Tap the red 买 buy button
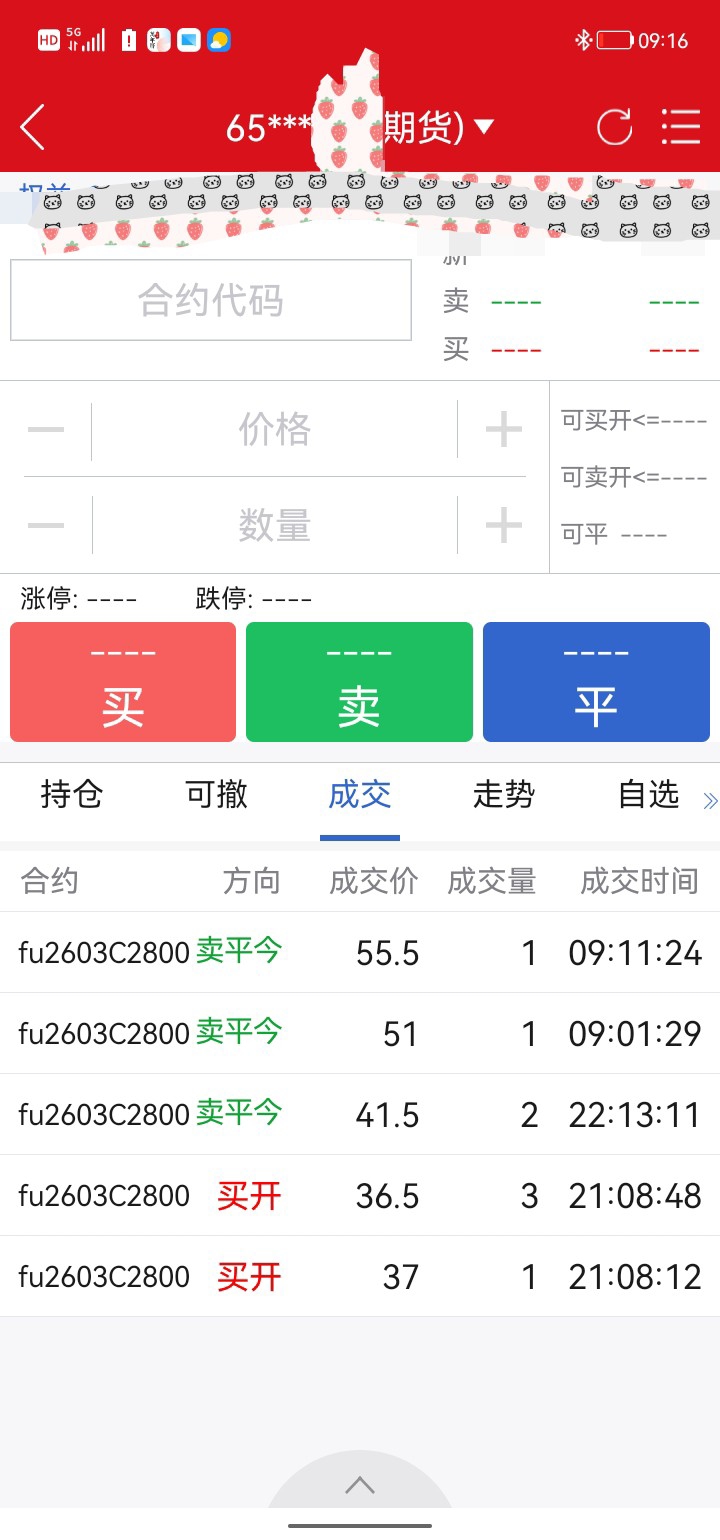 tap(123, 682)
